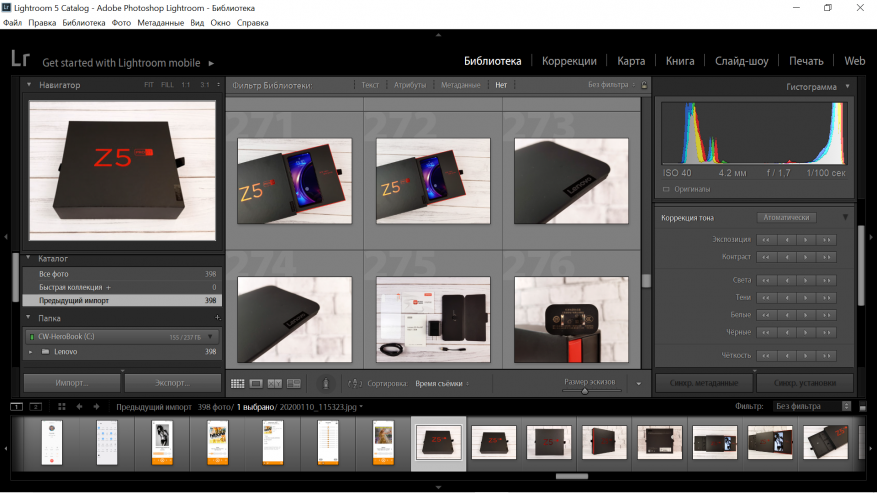
Task: Select the Painter spray can tool
Action: [x=325, y=383]
